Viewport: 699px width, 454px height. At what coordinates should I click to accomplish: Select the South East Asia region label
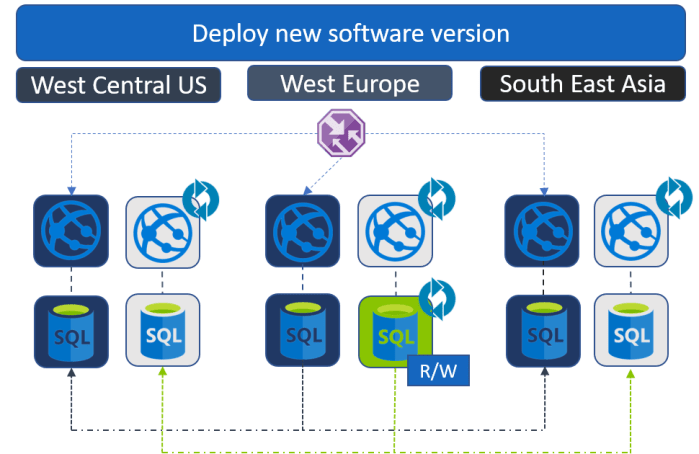[x=582, y=83]
